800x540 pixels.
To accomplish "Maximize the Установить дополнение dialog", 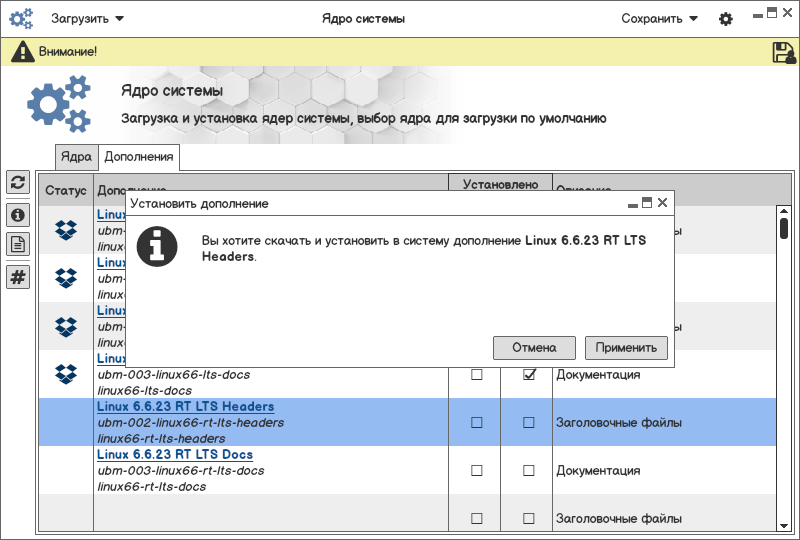I will point(647,203).
